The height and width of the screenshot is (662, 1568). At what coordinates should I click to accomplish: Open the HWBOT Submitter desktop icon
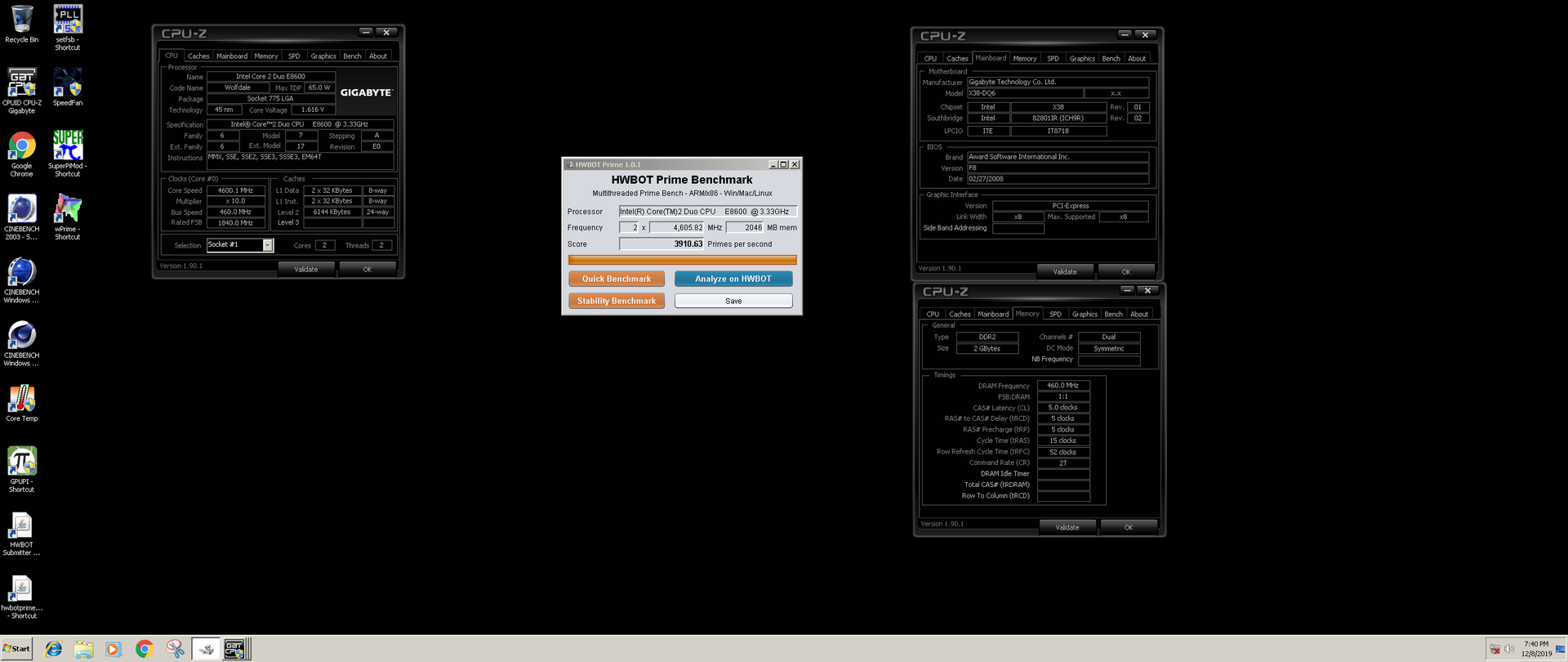22,534
